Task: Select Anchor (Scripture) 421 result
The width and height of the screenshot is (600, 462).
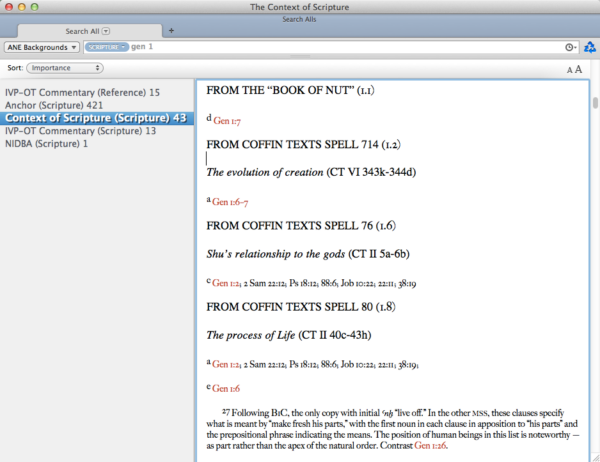Action: click(55, 105)
